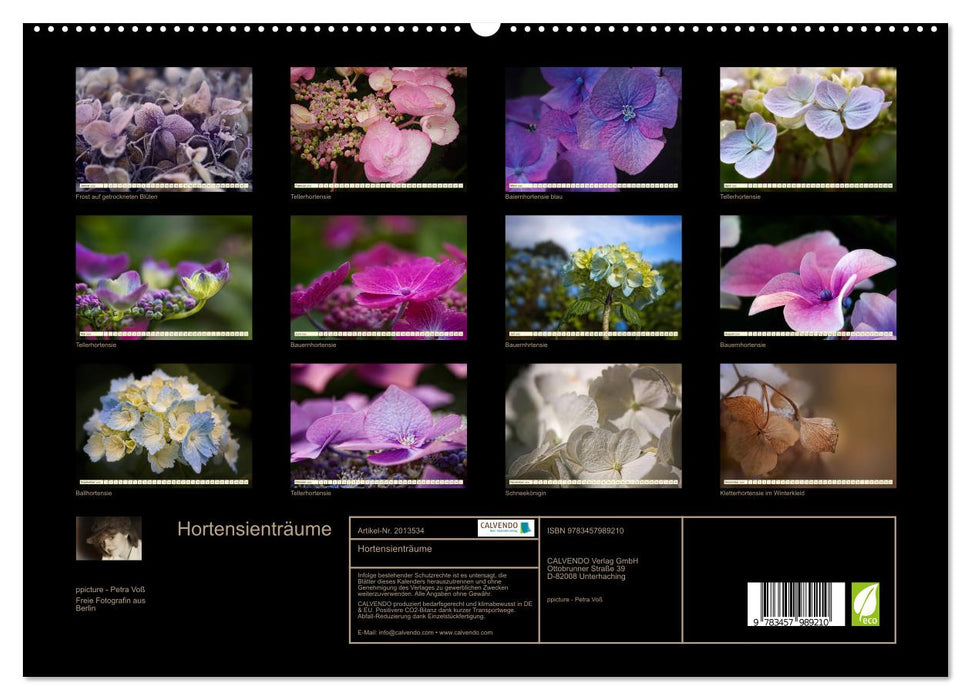Screen dimensions: 971x700
Task: Select the blue Bauernhortensie photo
Action: (x=593, y=128)
